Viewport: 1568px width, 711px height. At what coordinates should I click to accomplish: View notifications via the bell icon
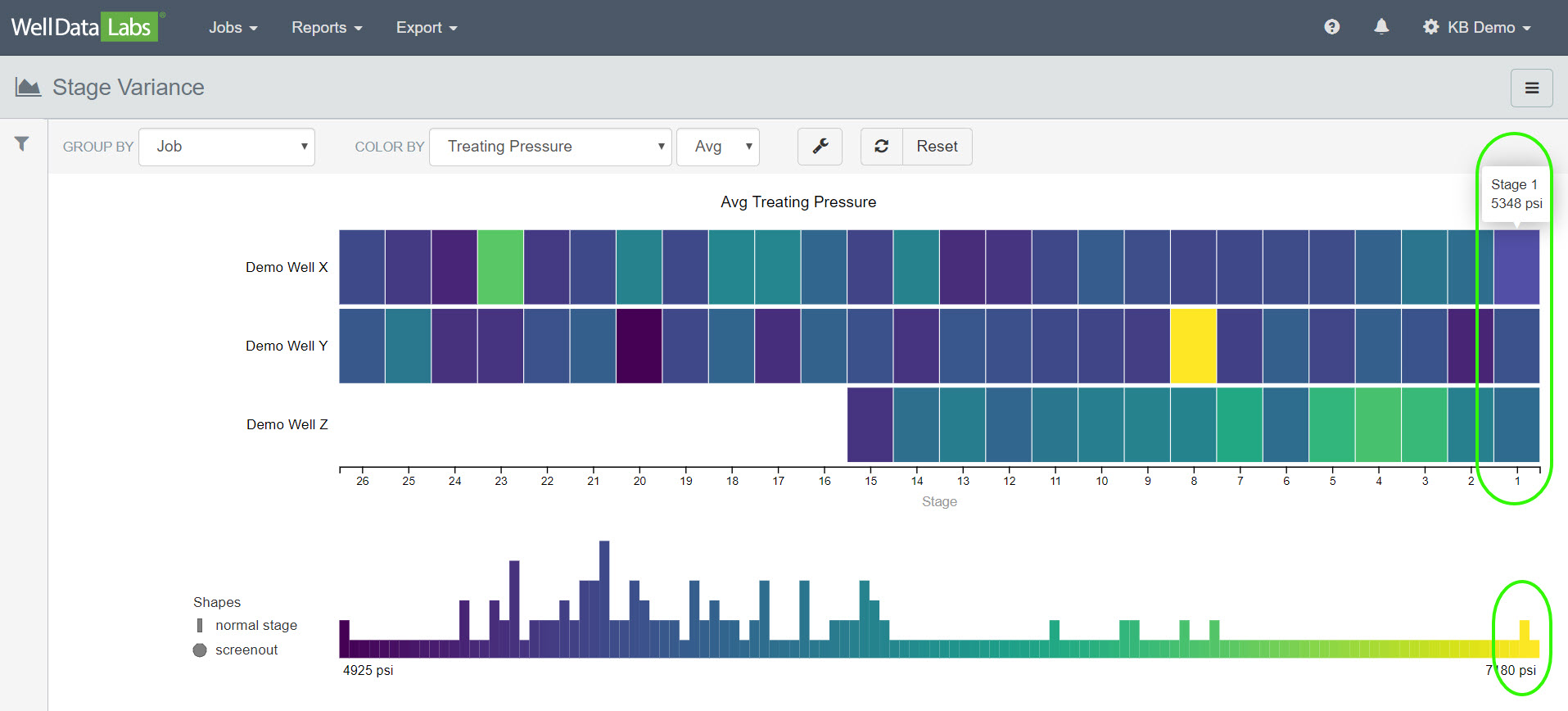pos(1381,27)
